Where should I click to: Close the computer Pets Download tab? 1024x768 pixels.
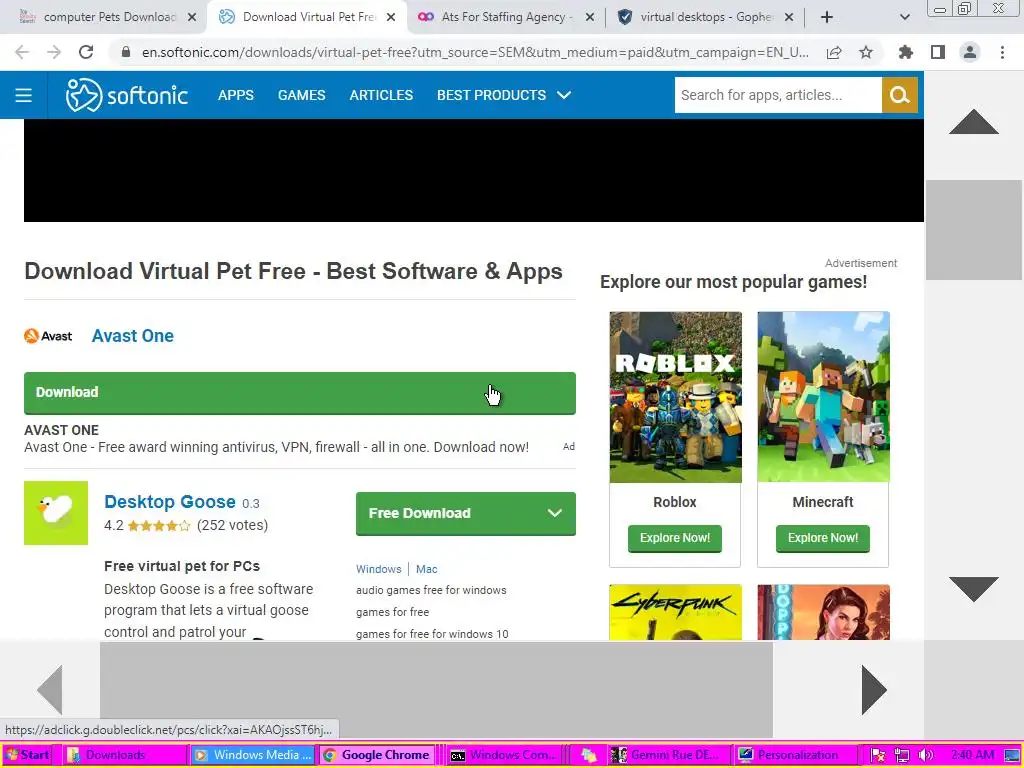pyautogui.click(x=192, y=18)
